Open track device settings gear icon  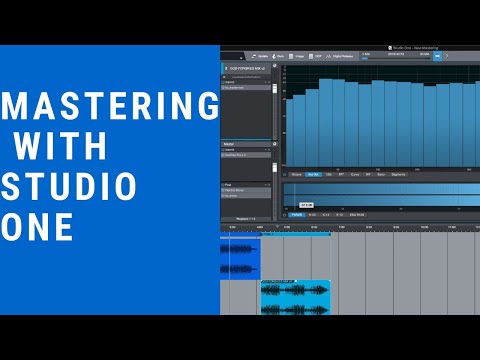(x=275, y=66)
